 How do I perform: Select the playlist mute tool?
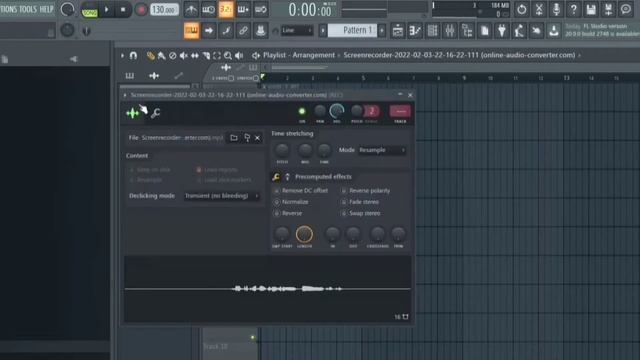click(x=184, y=56)
